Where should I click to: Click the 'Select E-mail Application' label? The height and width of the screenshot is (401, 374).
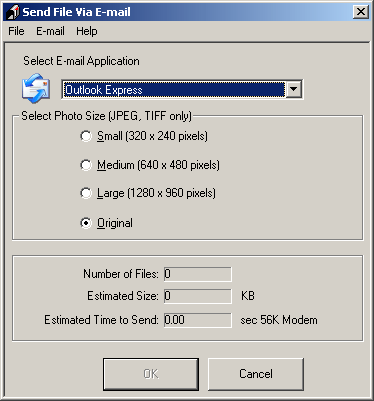tap(81, 61)
